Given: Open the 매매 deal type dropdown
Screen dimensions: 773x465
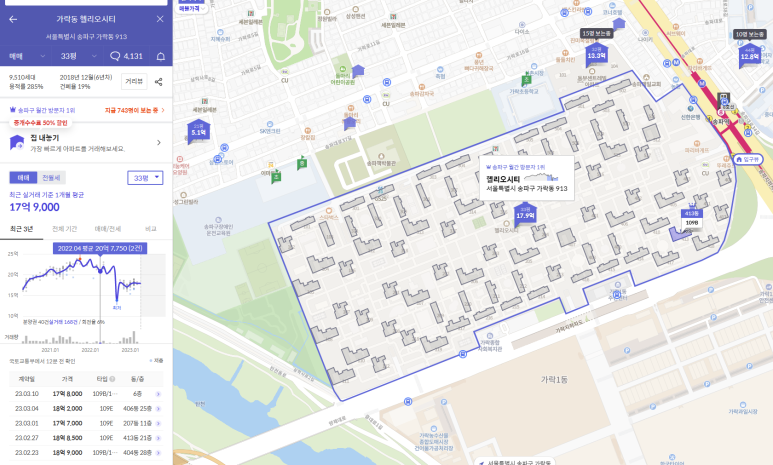Looking at the screenshot, I should point(27,56).
